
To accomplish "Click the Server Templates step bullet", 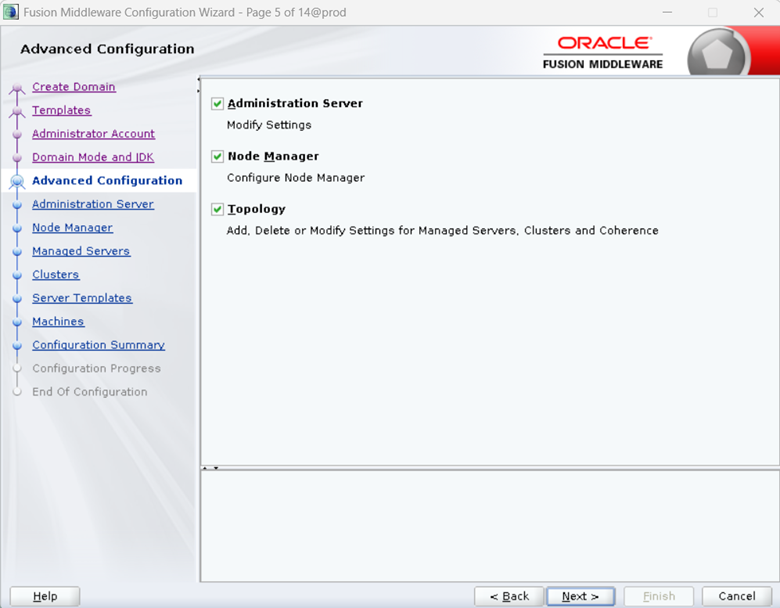I will click(x=17, y=299).
